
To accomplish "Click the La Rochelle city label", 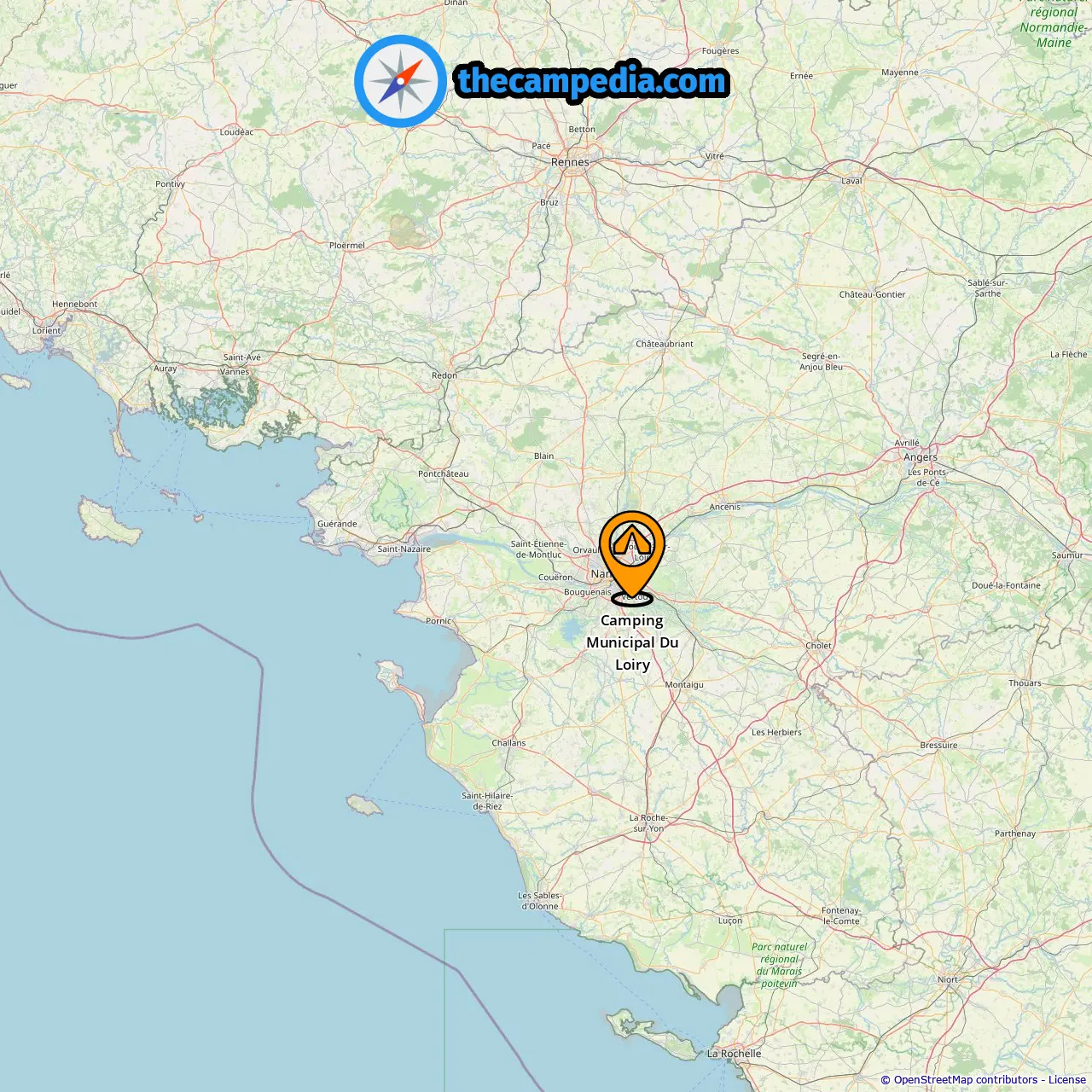I will click(734, 1054).
